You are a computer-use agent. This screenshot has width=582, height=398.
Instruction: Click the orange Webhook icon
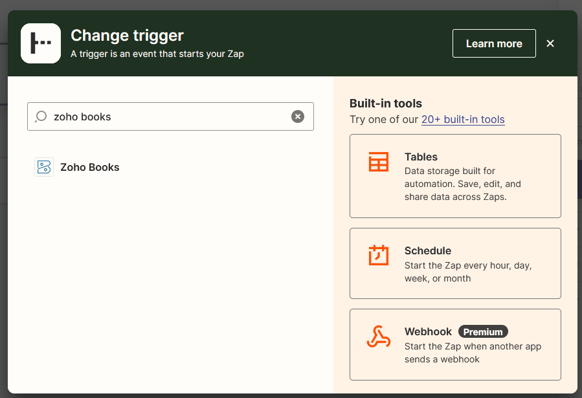coord(379,336)
